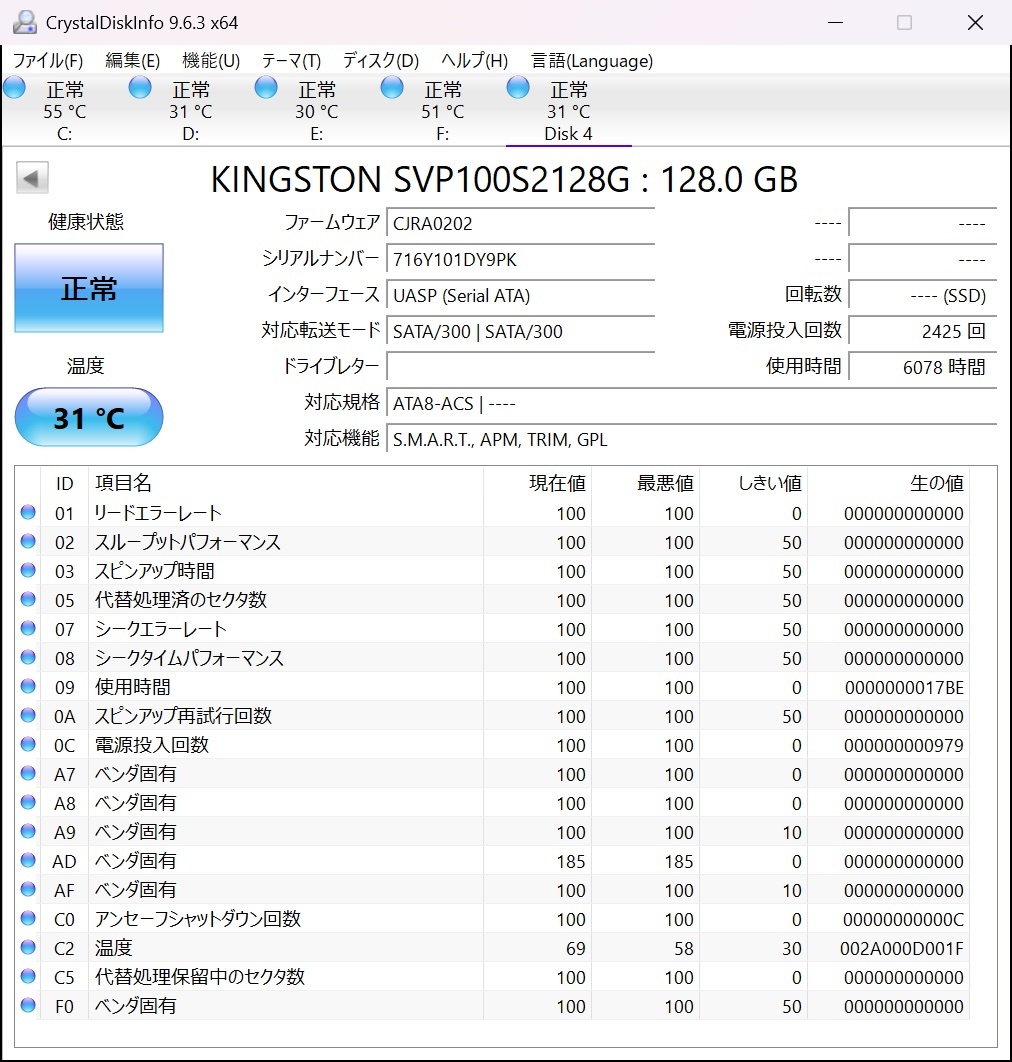Click status orb for attribute AD
Image resolution: width=1012 pixels, height=1062 pixels.
click(28, 860)
